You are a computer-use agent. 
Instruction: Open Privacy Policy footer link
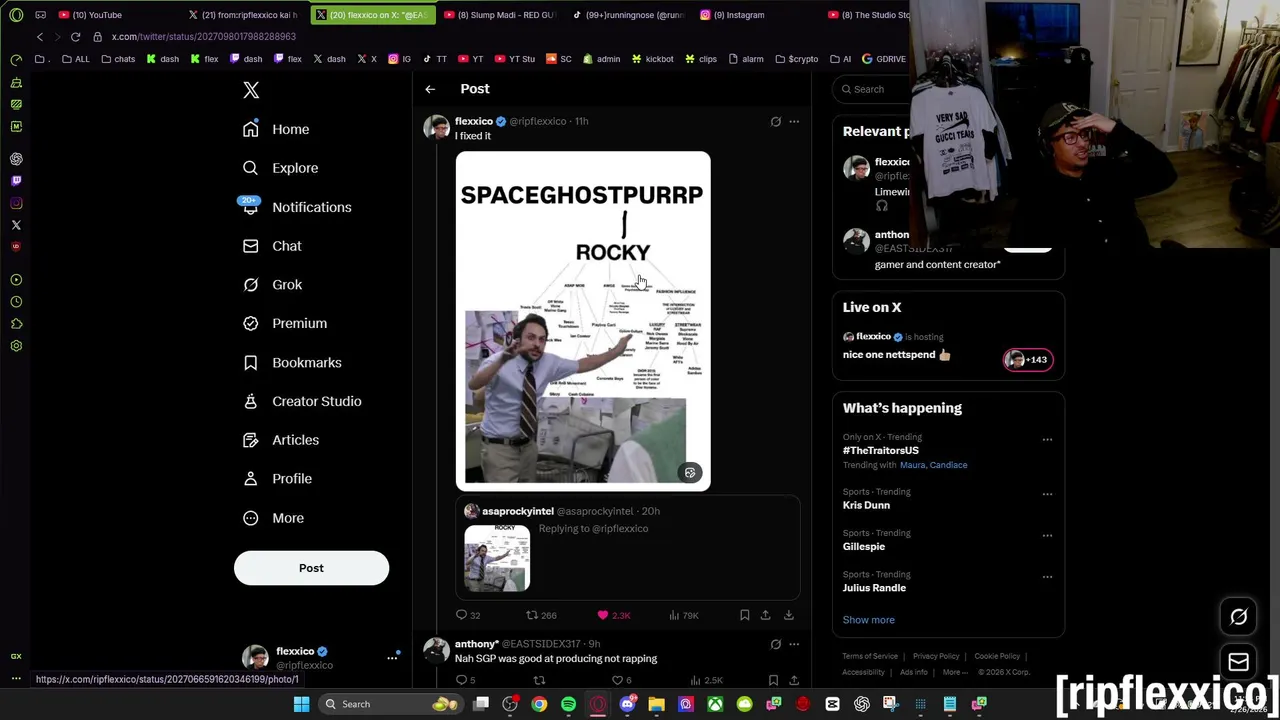pos(936,657)
